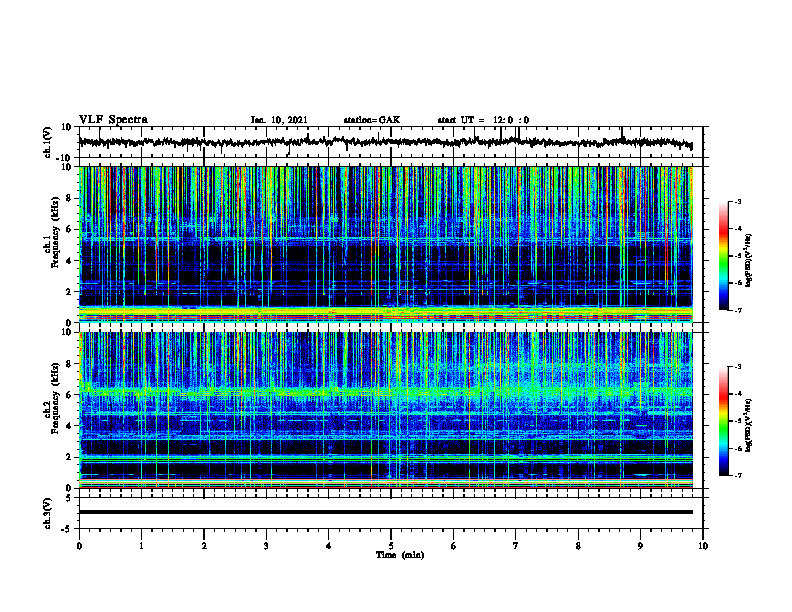Click the ch.3 flat black signal line
The height and width of the screenshot is (612, 792).
pyautogui.click(x=386, y=512)
